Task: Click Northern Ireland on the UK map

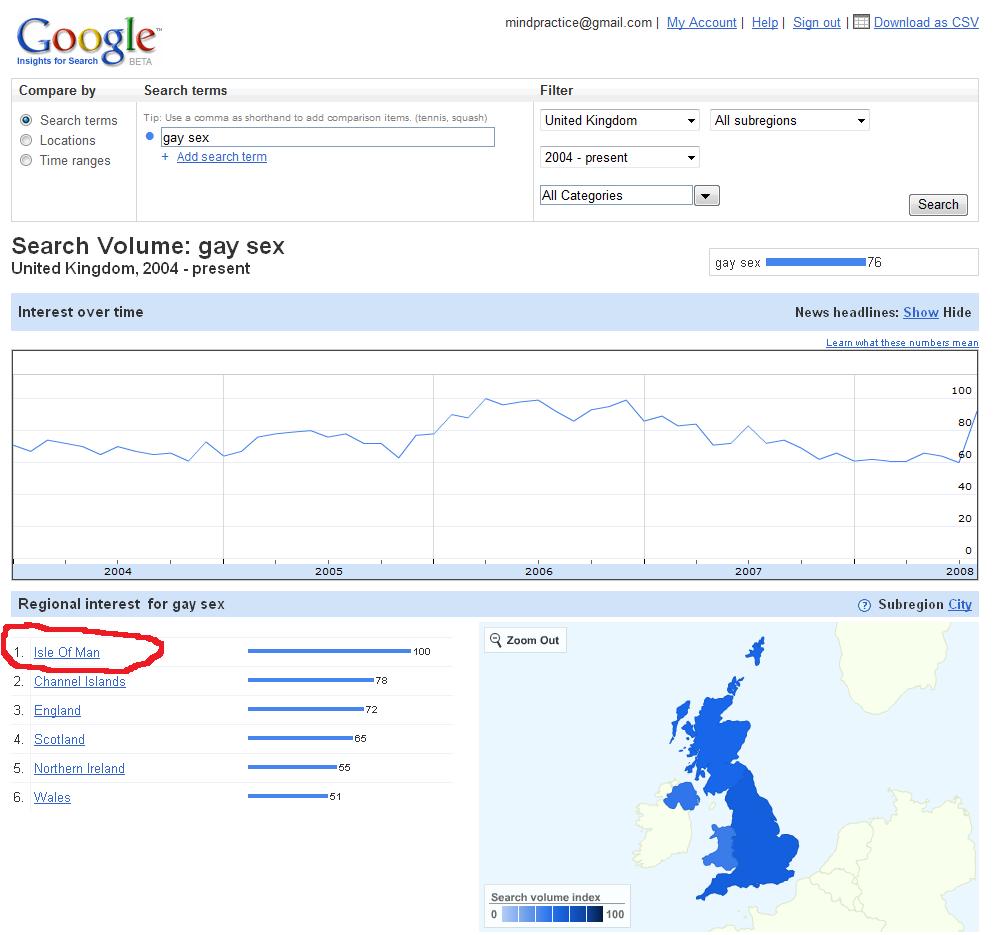Action: [682, 795]
